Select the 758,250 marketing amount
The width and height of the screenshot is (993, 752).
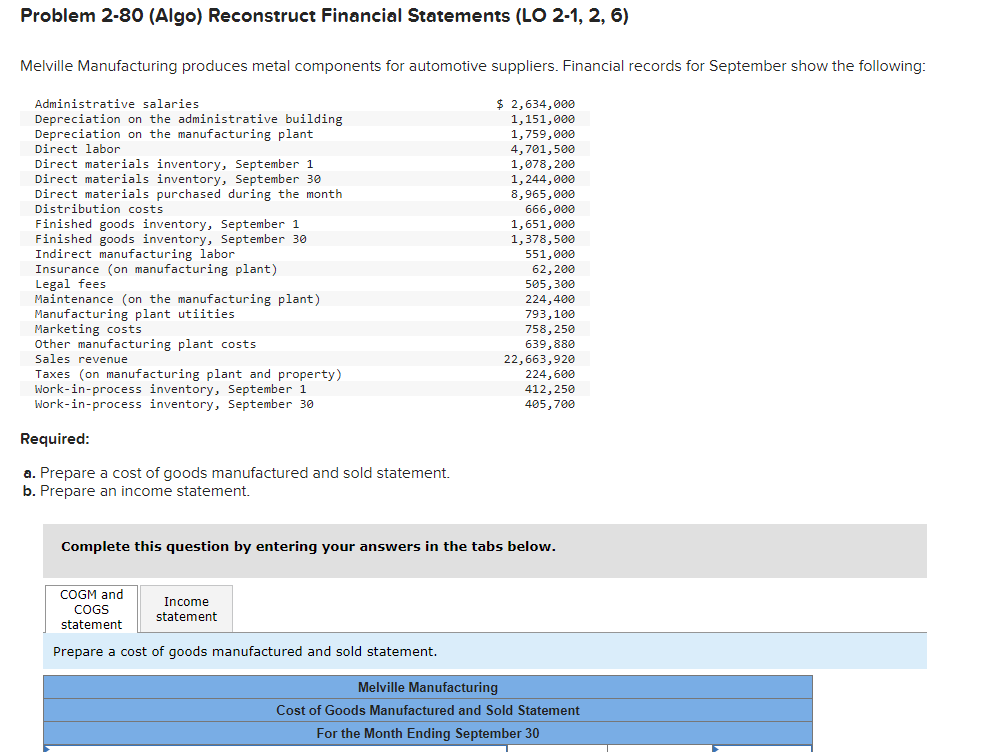550,329
